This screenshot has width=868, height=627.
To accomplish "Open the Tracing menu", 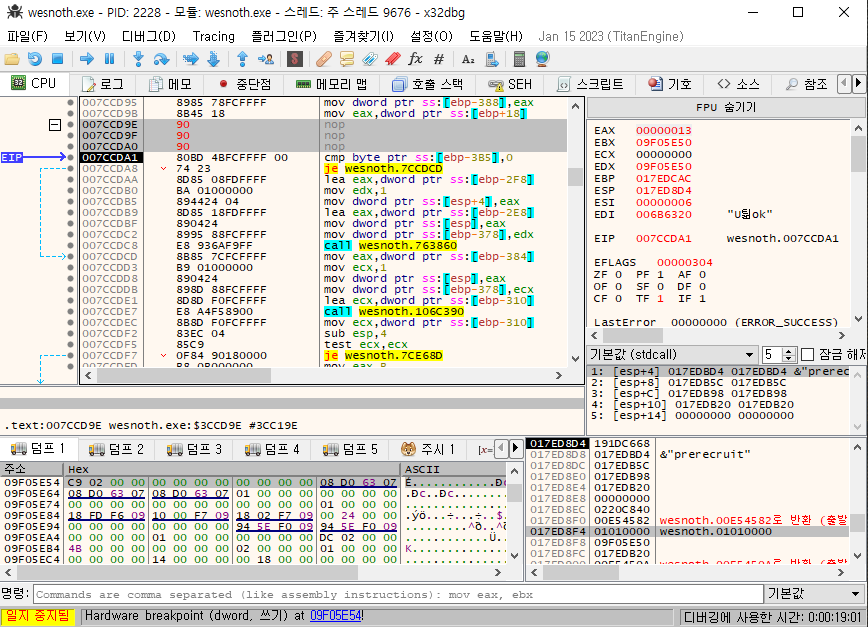I will 214,37.
